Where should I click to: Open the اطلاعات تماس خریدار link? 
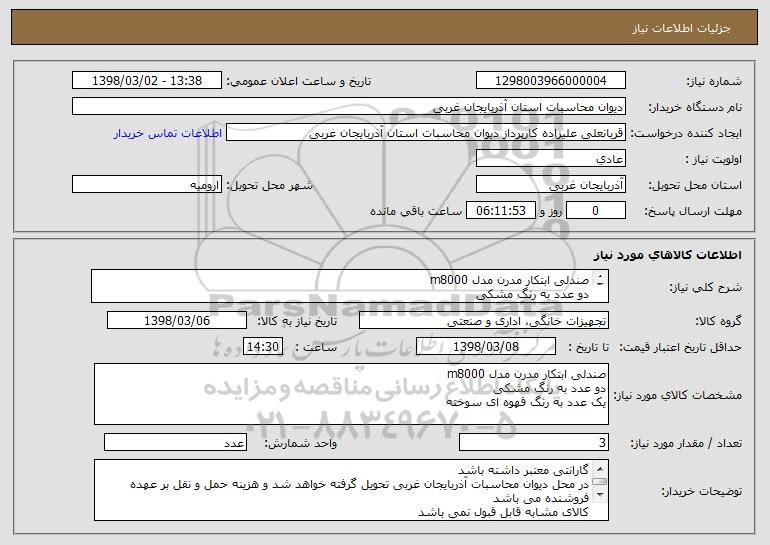coord(167,134)
